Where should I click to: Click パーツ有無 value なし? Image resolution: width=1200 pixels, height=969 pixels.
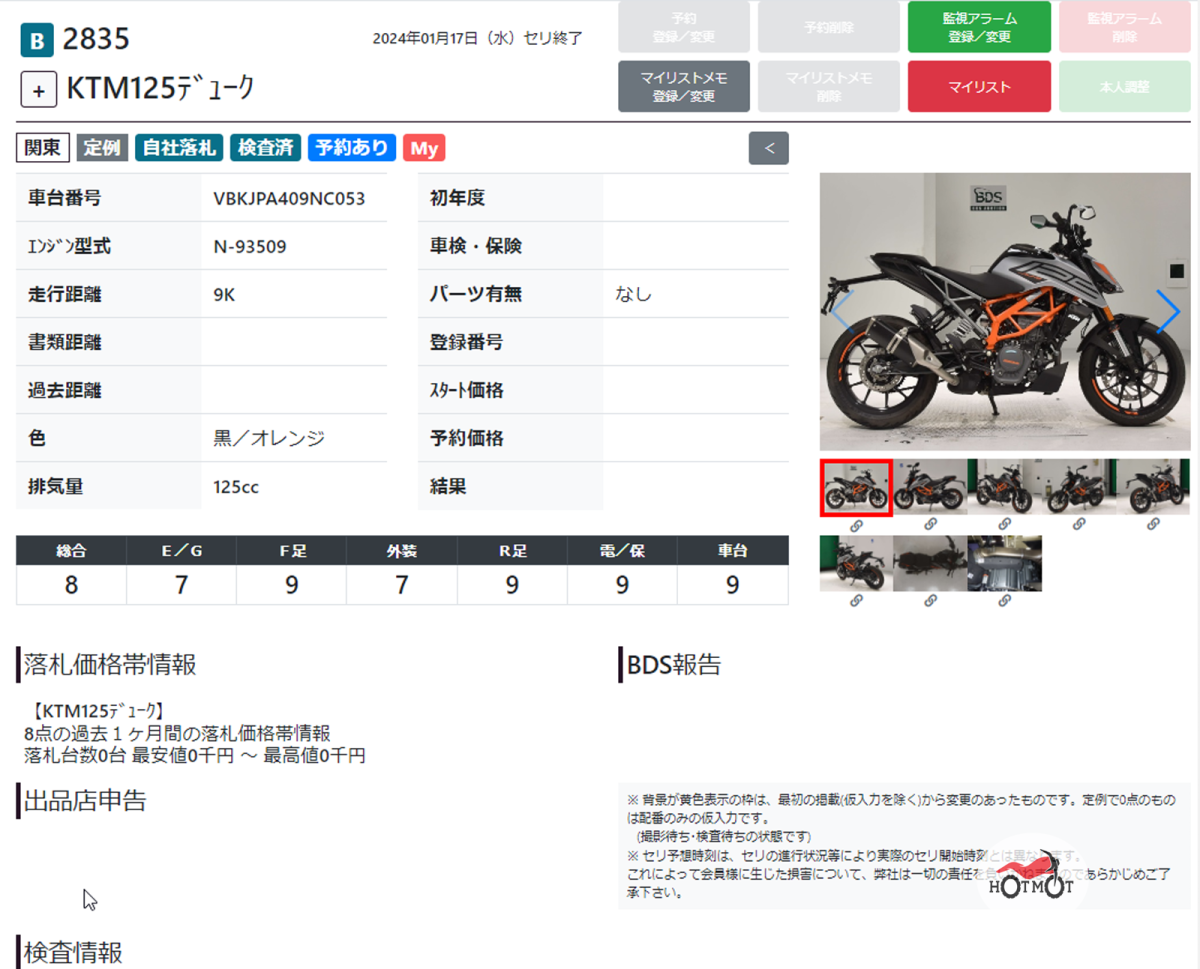(x=634, y=294)
